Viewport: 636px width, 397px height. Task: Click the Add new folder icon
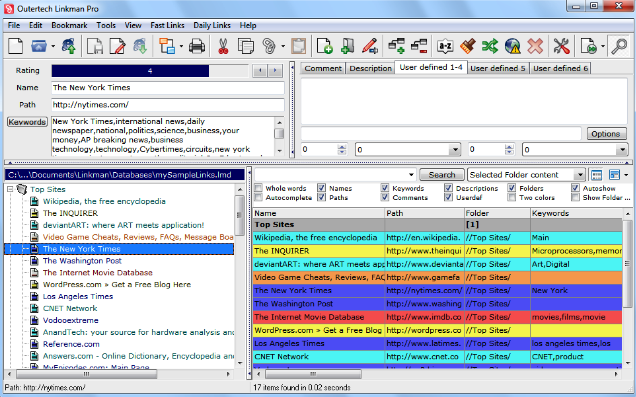[x=347, y=46]
